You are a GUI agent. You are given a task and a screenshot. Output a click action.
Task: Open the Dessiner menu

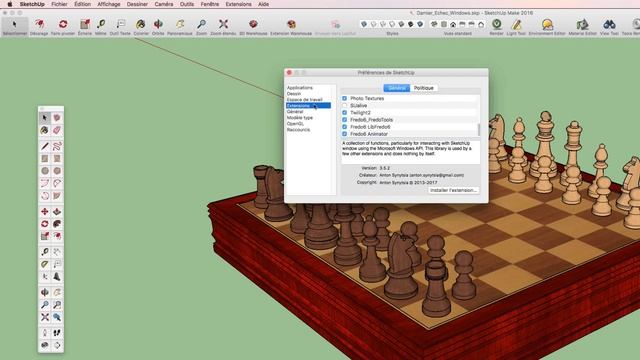[x=137, y=4]
